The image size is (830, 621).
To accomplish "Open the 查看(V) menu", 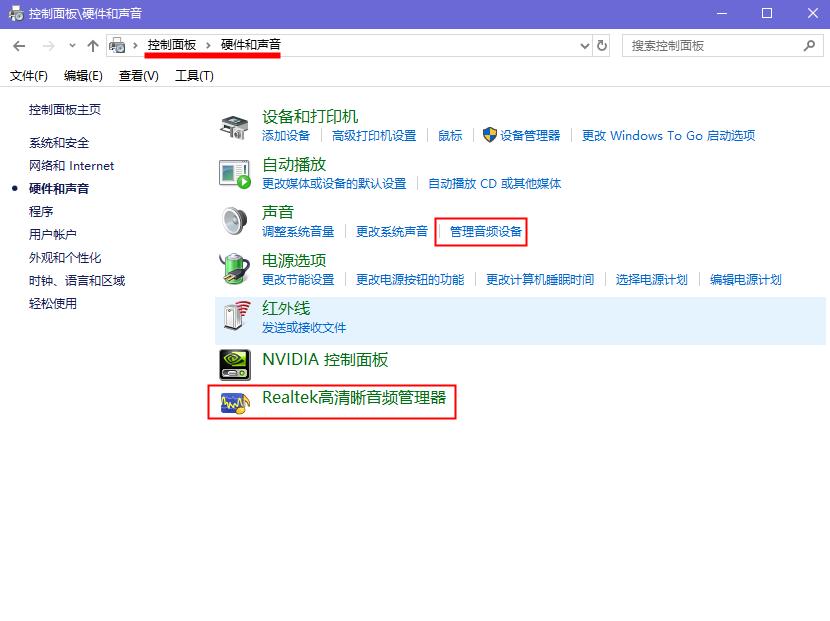I will point(137,75).
